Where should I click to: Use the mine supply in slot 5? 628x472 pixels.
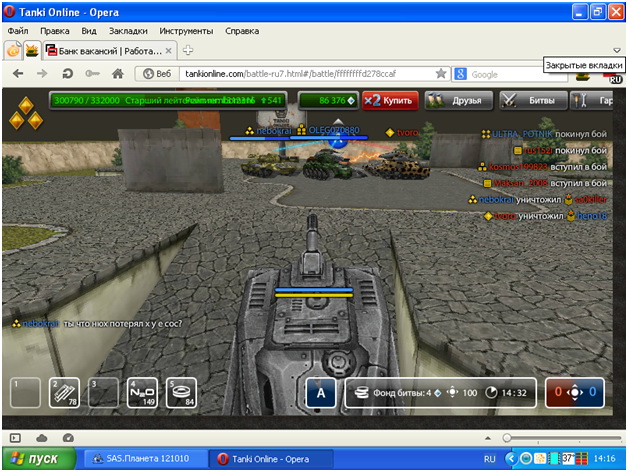(181, 392)
